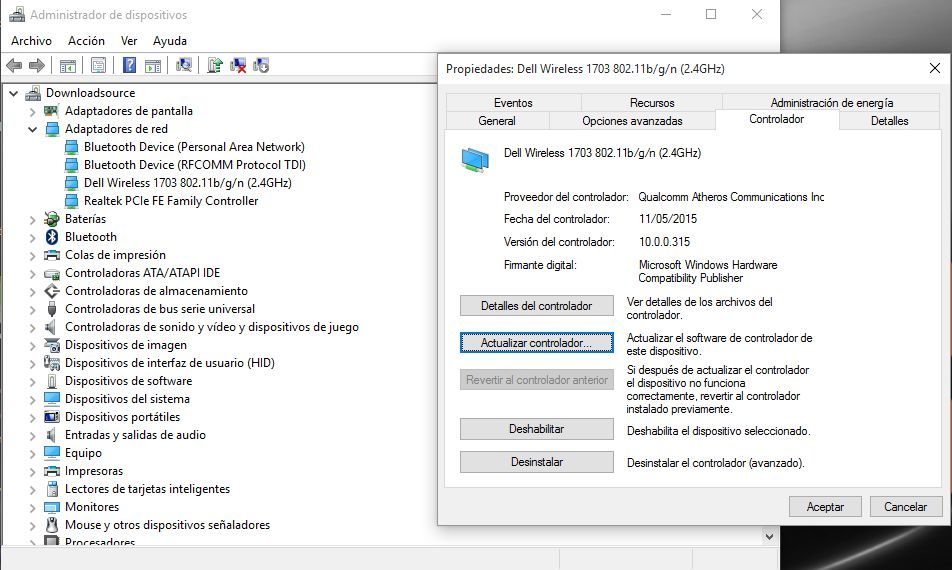Click the disable device down-arrow icon
The height and width of the screenshot is (570, 952).
point(261,65)
